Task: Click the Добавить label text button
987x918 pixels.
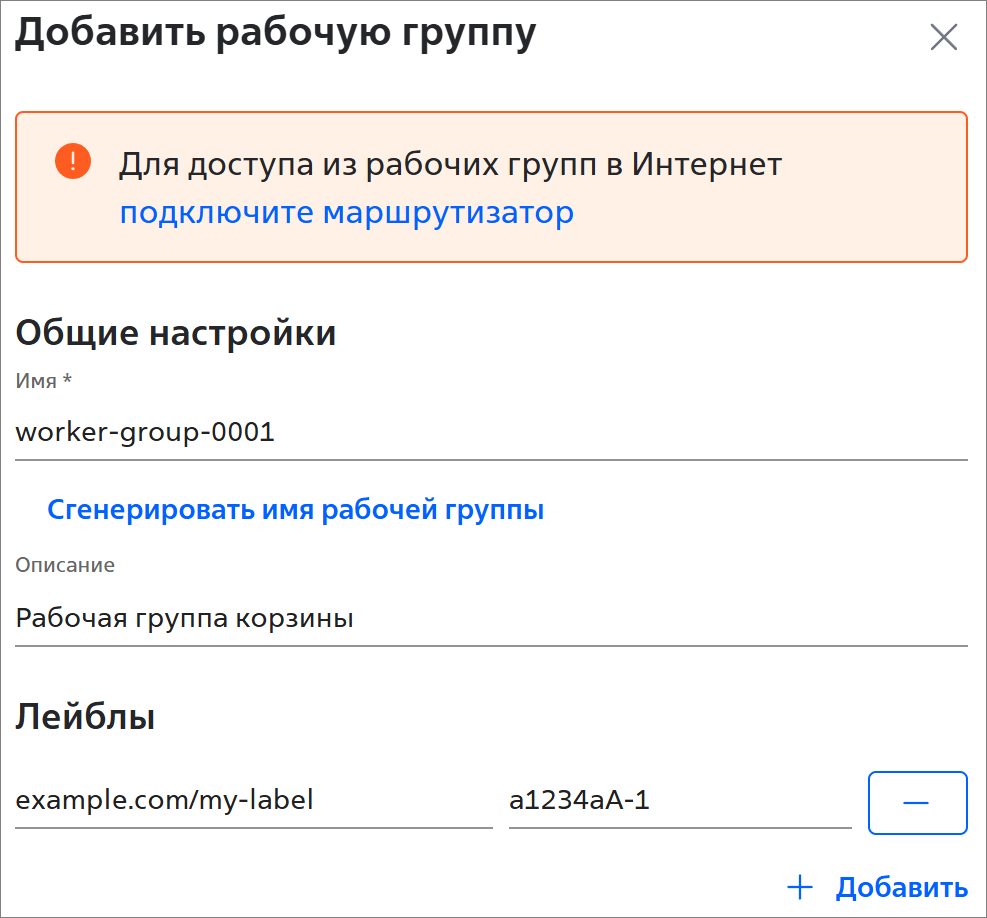Action: (901, 887)
